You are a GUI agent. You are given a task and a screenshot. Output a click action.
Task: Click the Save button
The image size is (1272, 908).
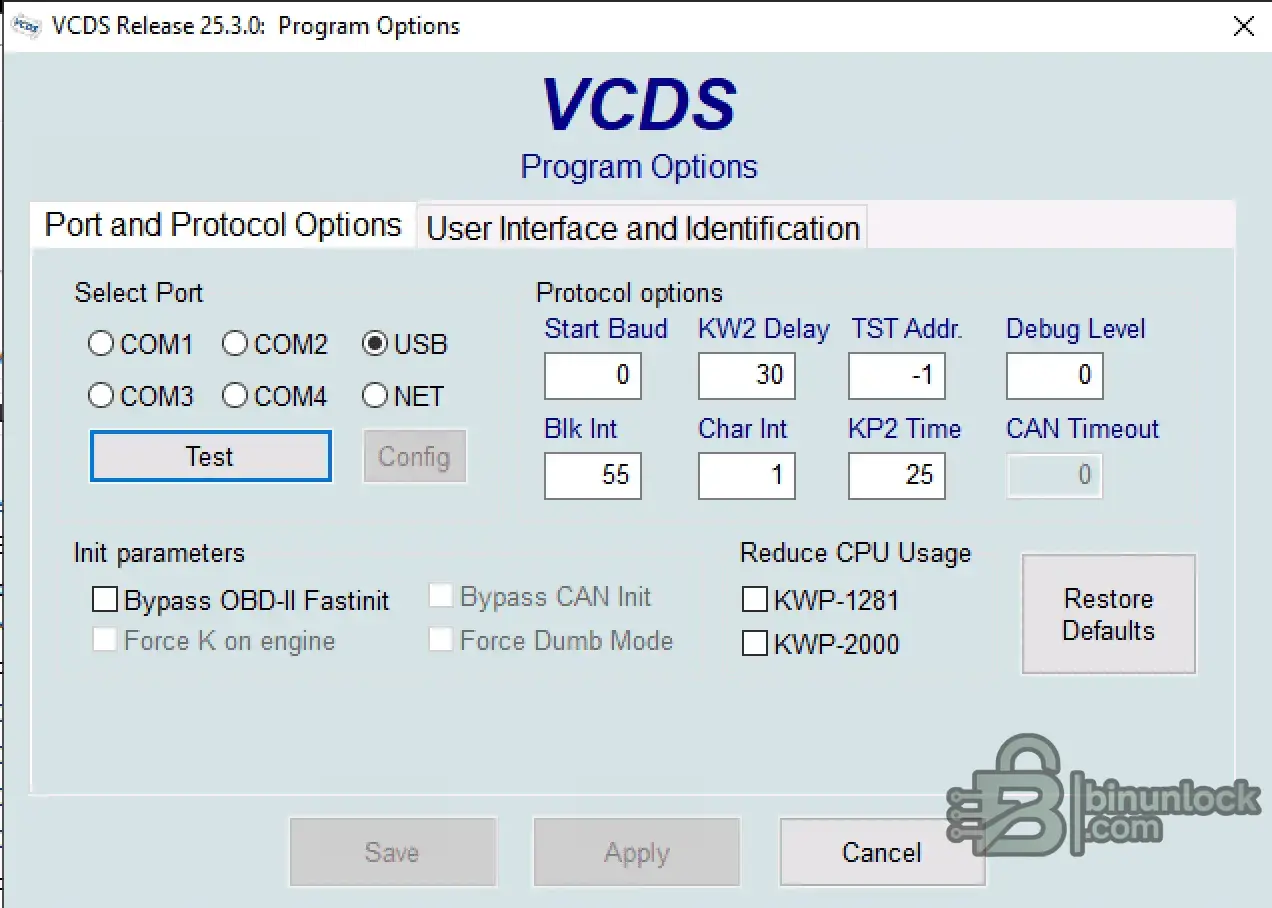click(x=392, y=852)
